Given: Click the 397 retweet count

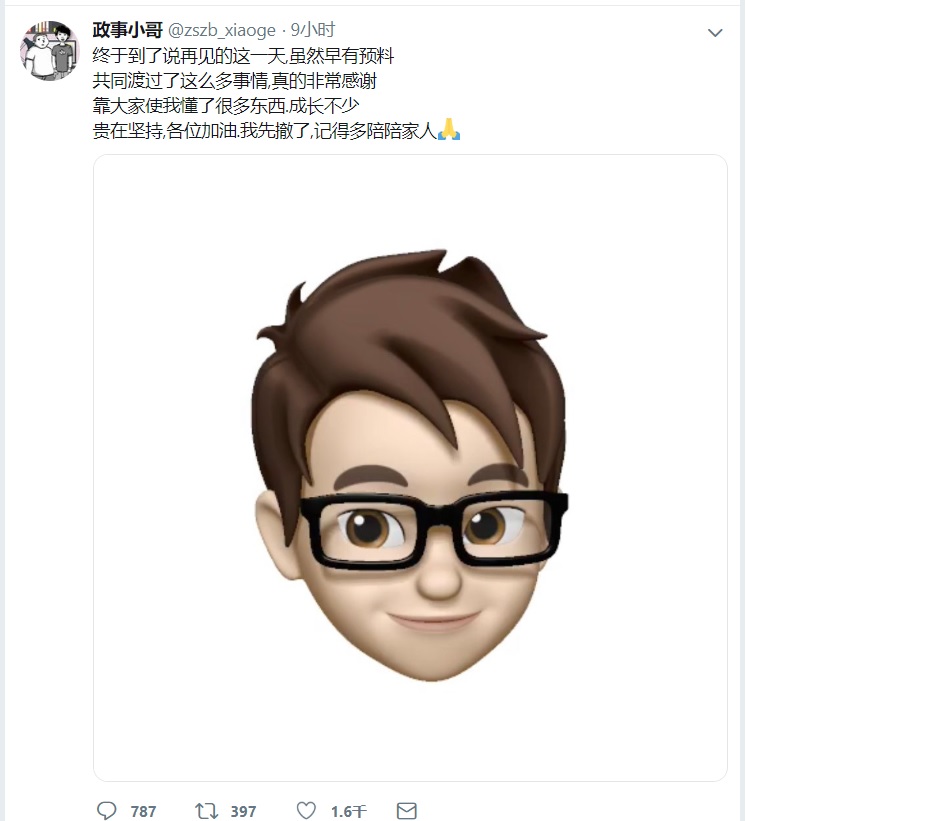Looking at the screenshot, I should click(x=243, y=811).
